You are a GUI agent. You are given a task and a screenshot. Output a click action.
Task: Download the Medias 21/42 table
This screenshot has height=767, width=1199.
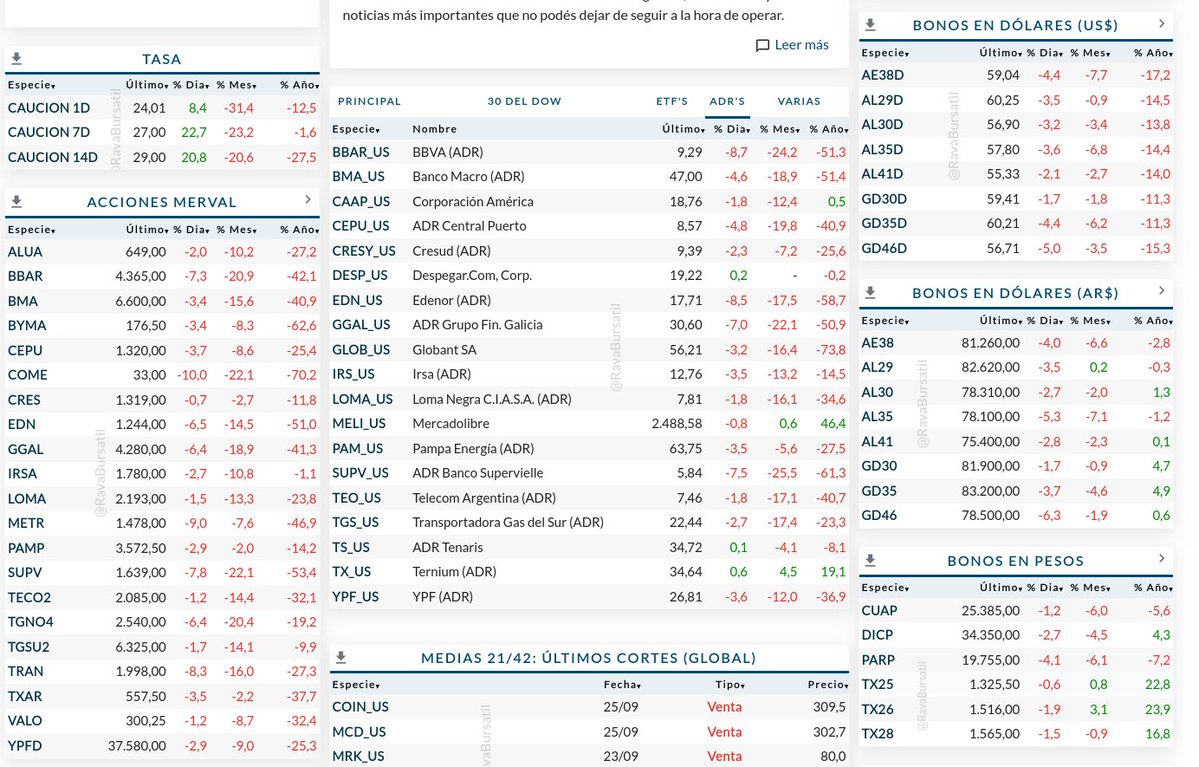341,658
